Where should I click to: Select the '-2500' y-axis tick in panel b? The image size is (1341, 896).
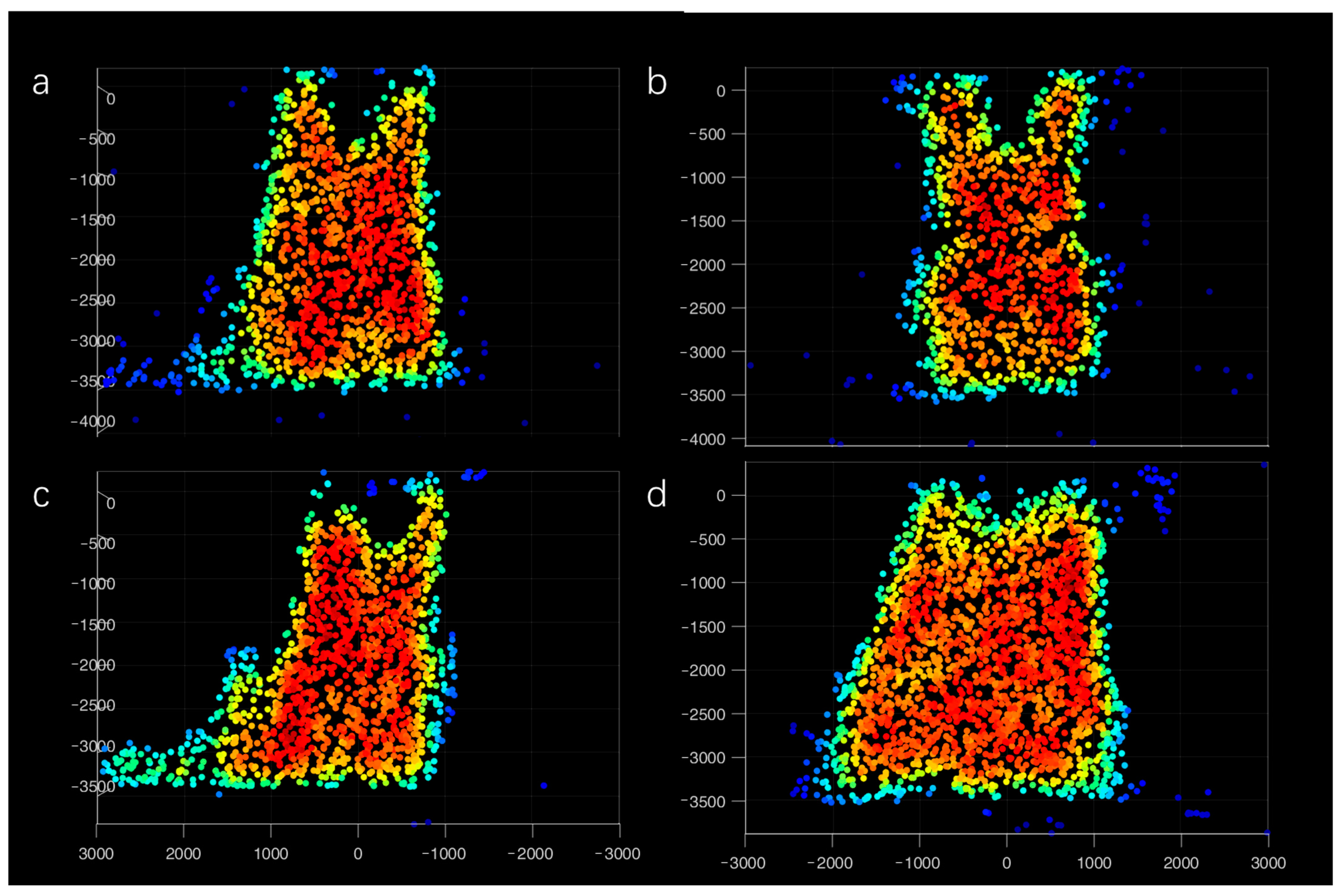tap(703, 308)
